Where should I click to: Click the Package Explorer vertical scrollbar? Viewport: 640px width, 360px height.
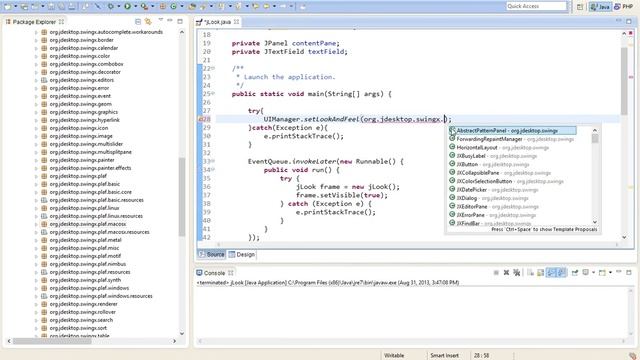point(182,196)
